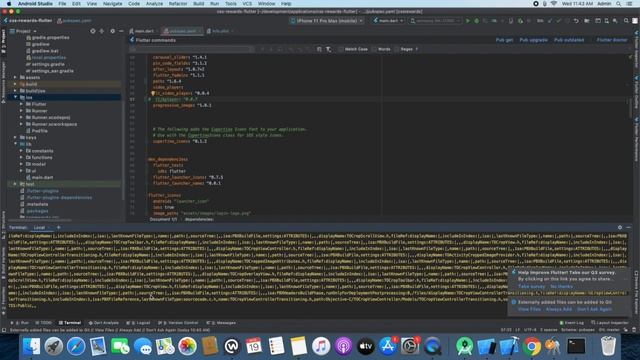
Task: Expand the functions folder
Action: click(x=21, y=158)
